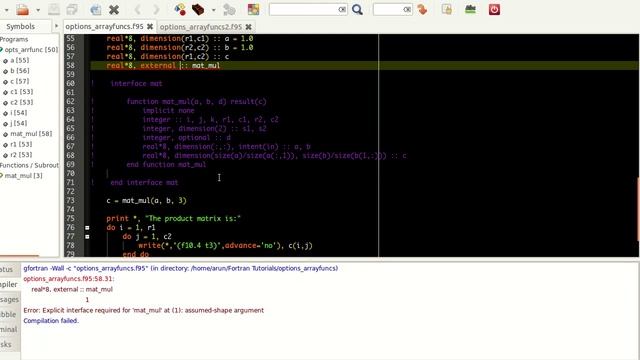The height and width of the screenshot is (360, 640).
Task: Navigate back one location
Action: click(138, 9)
